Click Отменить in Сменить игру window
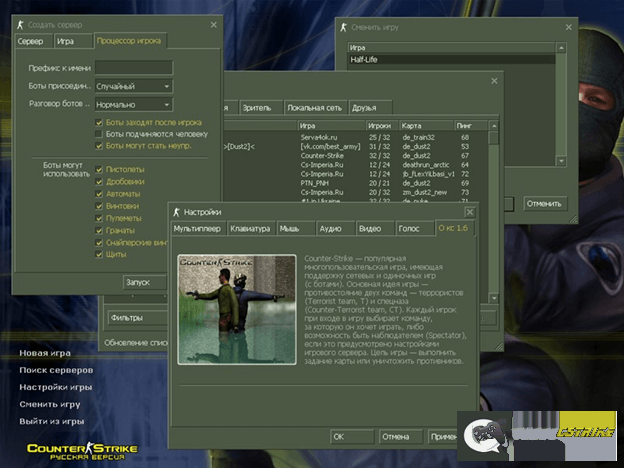The width and height of the screenshot is (624, 468). point(544,204)
